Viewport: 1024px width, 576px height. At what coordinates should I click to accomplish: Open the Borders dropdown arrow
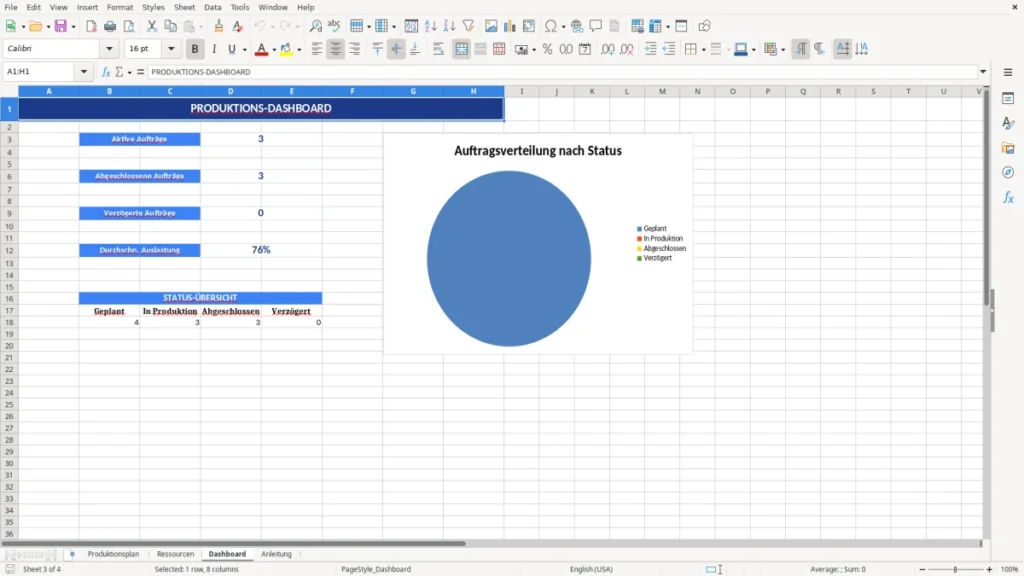click(x=703, y=50)
